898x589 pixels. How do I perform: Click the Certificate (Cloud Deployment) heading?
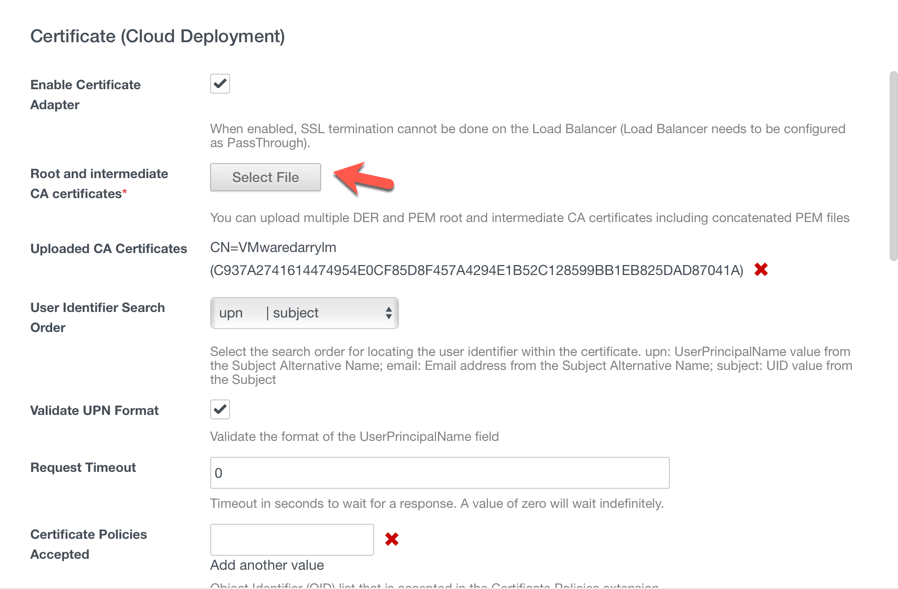pyautogui.click(x=157, y=36)
